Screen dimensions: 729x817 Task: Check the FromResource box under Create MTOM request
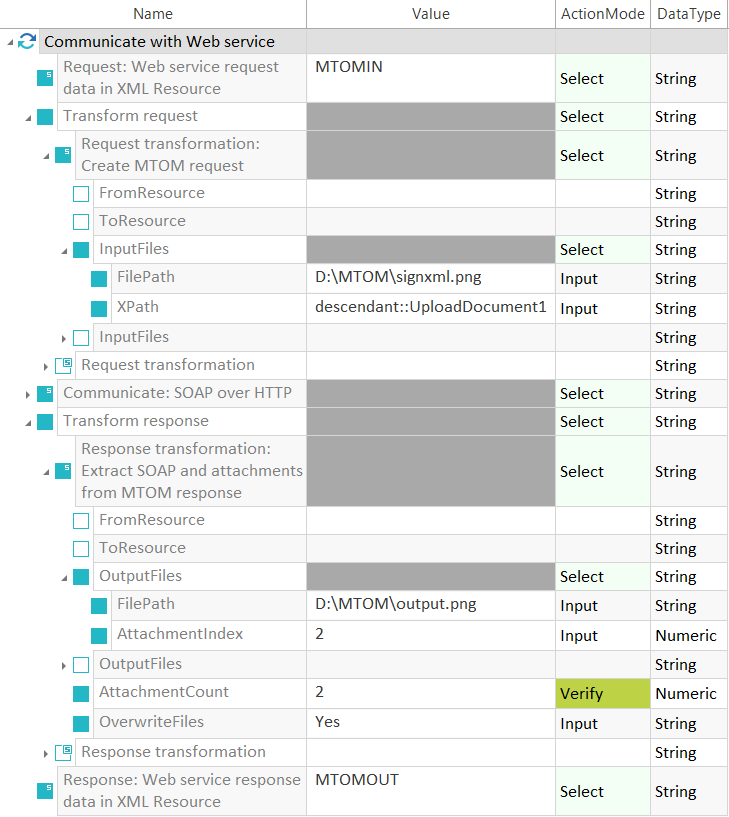coord(81,194)
